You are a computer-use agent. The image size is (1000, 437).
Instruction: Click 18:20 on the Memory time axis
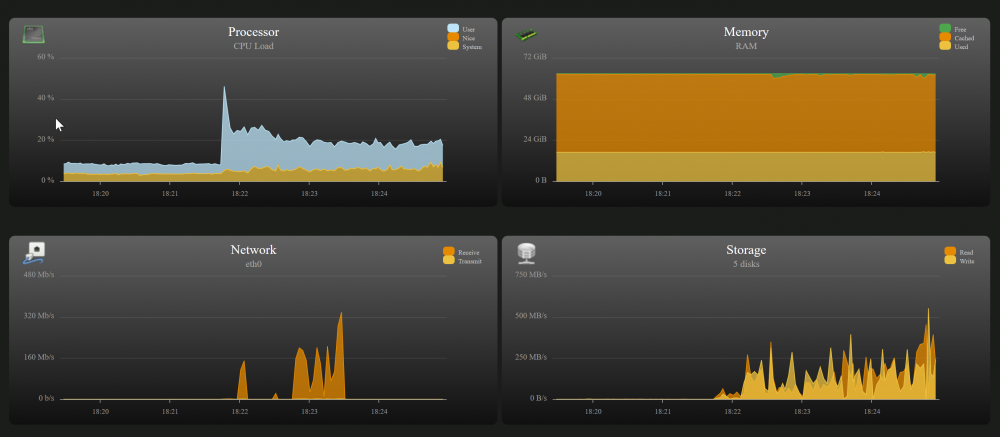tap(593, 194)
